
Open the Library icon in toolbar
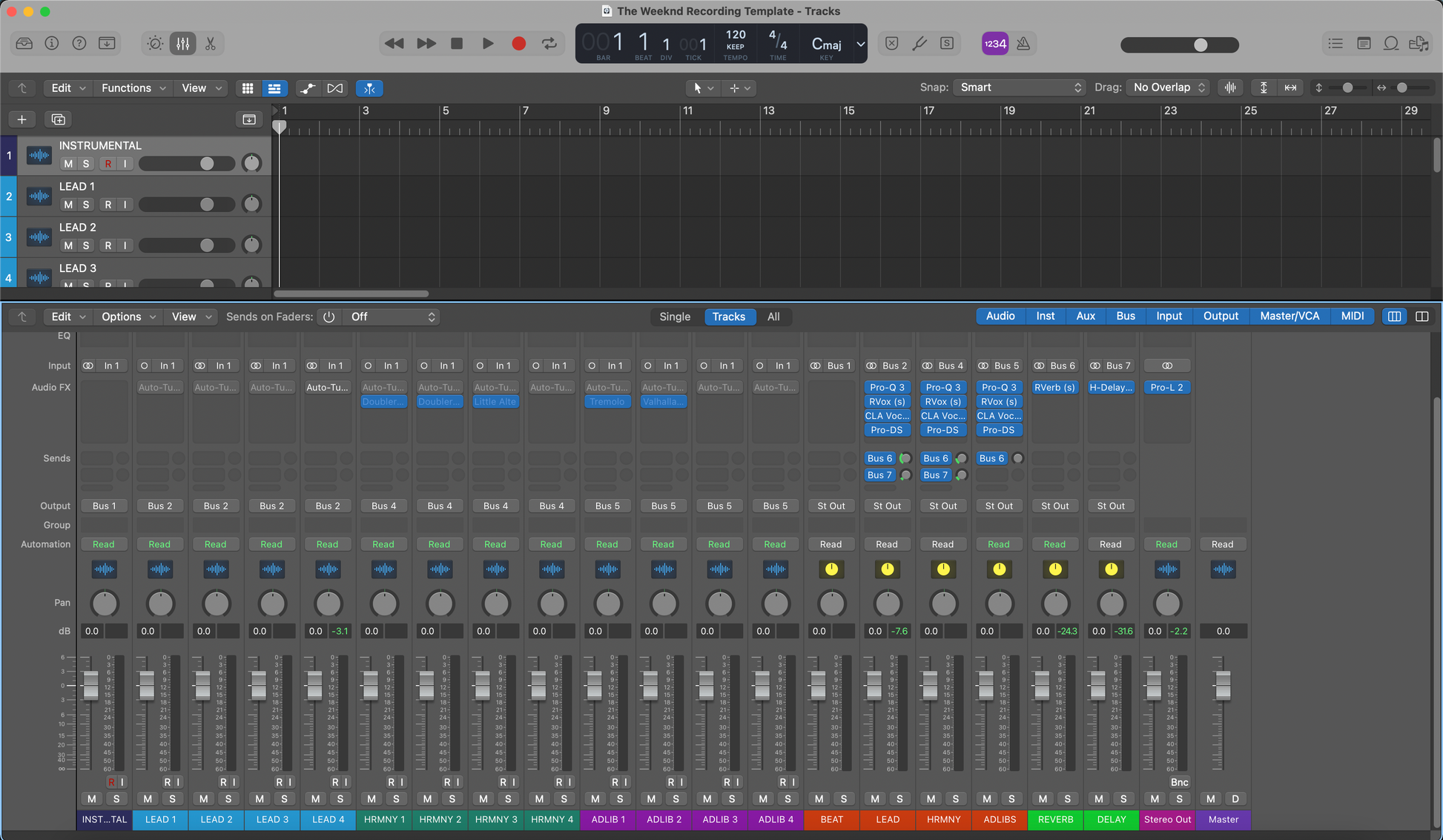(24, 44)
